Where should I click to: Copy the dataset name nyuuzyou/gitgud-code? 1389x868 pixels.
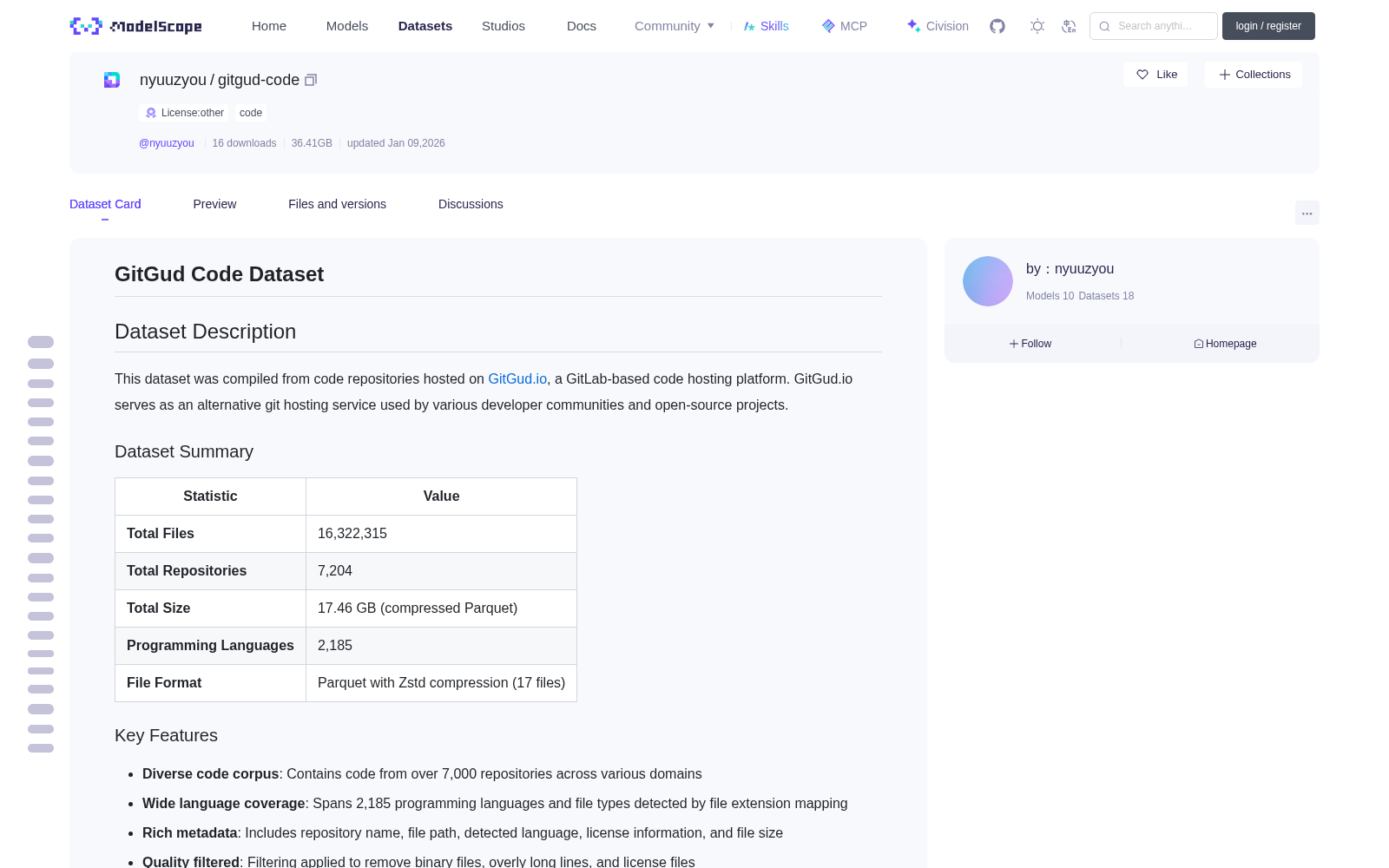[x=311, y=80]
